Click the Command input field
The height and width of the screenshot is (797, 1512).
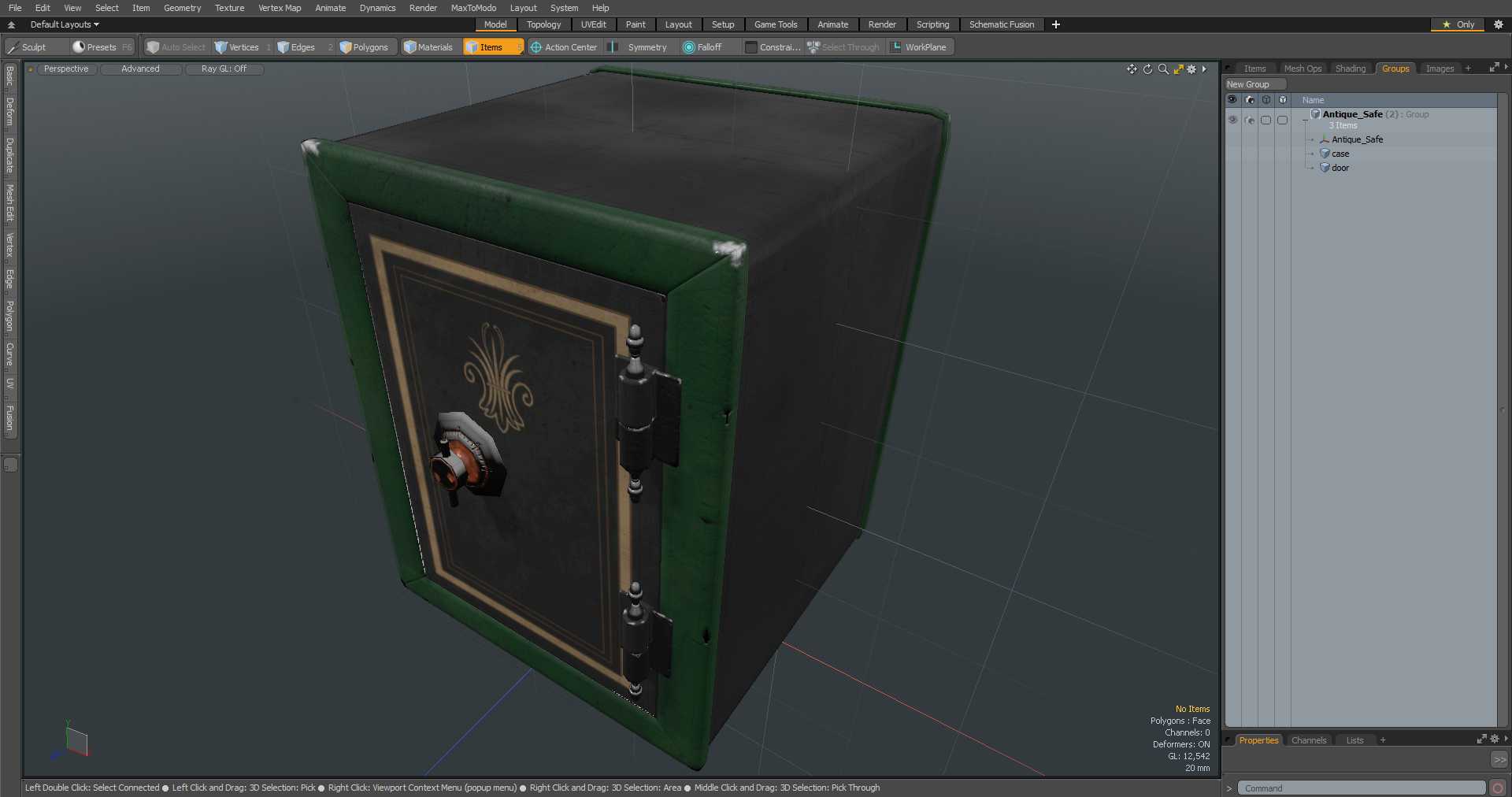coord(1361,788)
